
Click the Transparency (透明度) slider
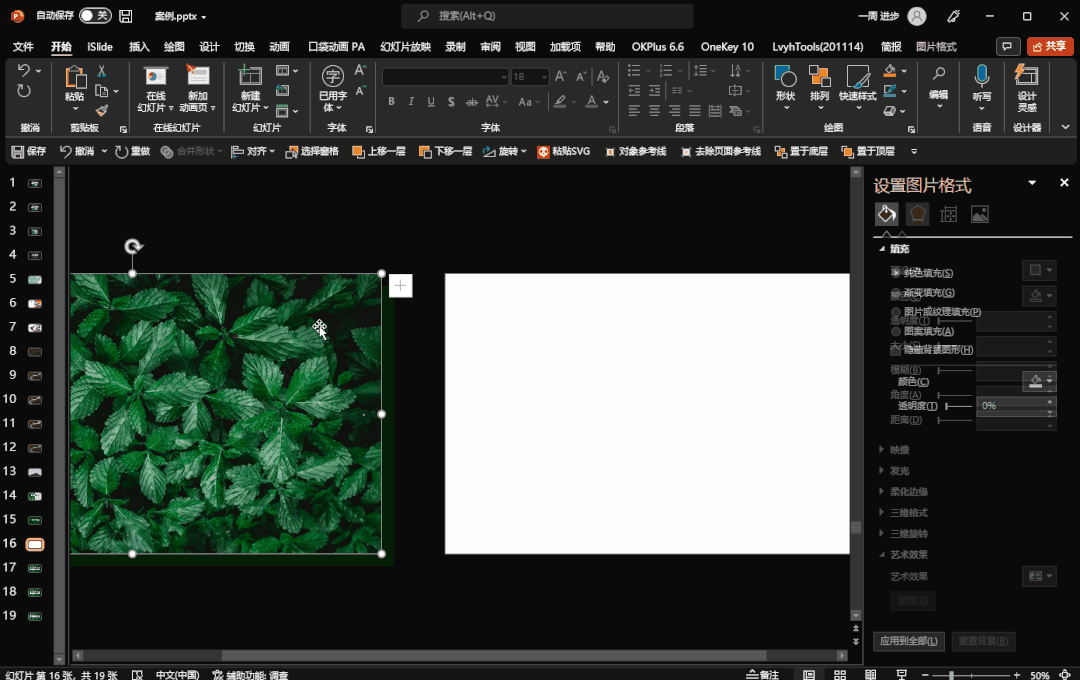pos(958,406)
